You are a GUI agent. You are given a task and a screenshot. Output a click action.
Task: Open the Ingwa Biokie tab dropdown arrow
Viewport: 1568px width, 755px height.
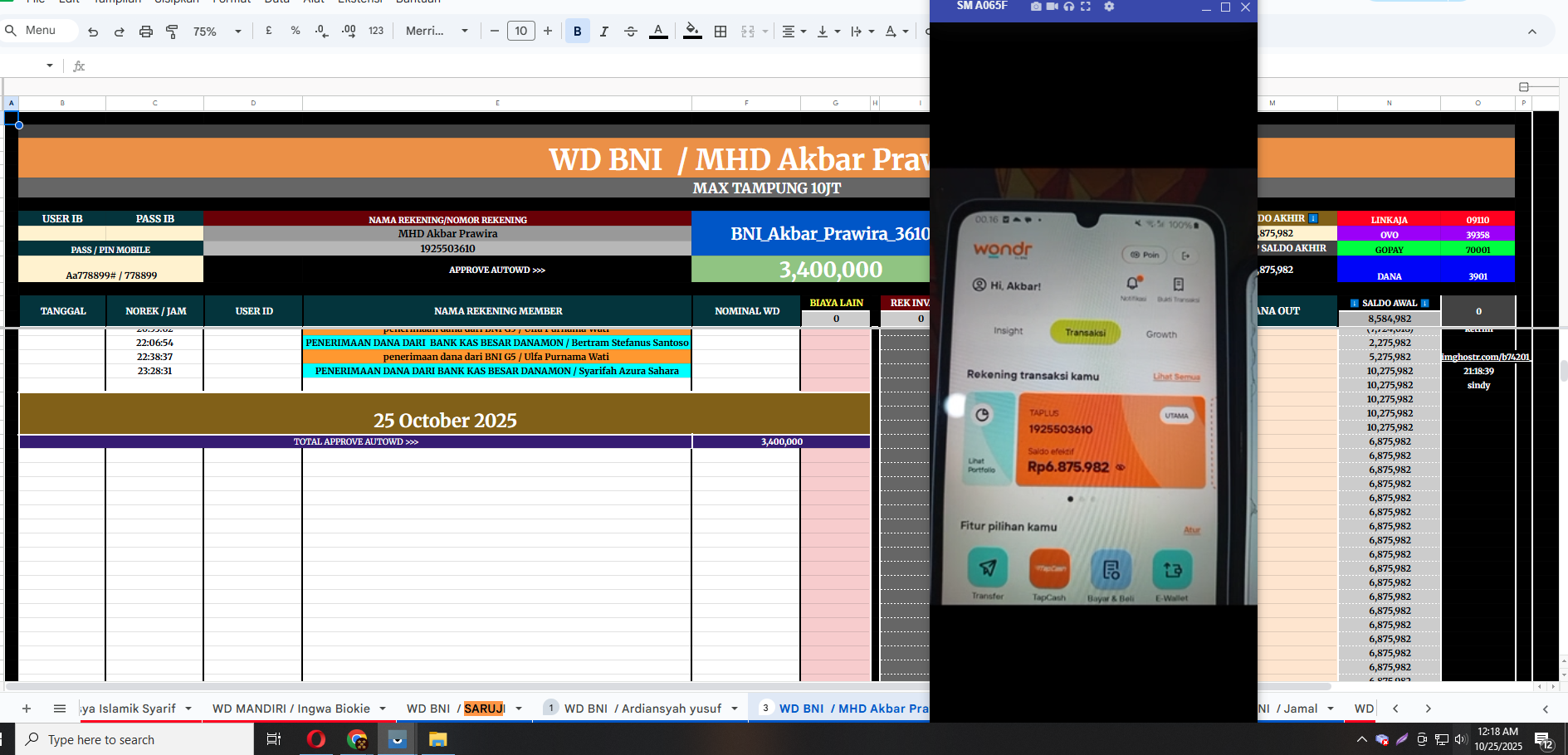coord(383,709)
